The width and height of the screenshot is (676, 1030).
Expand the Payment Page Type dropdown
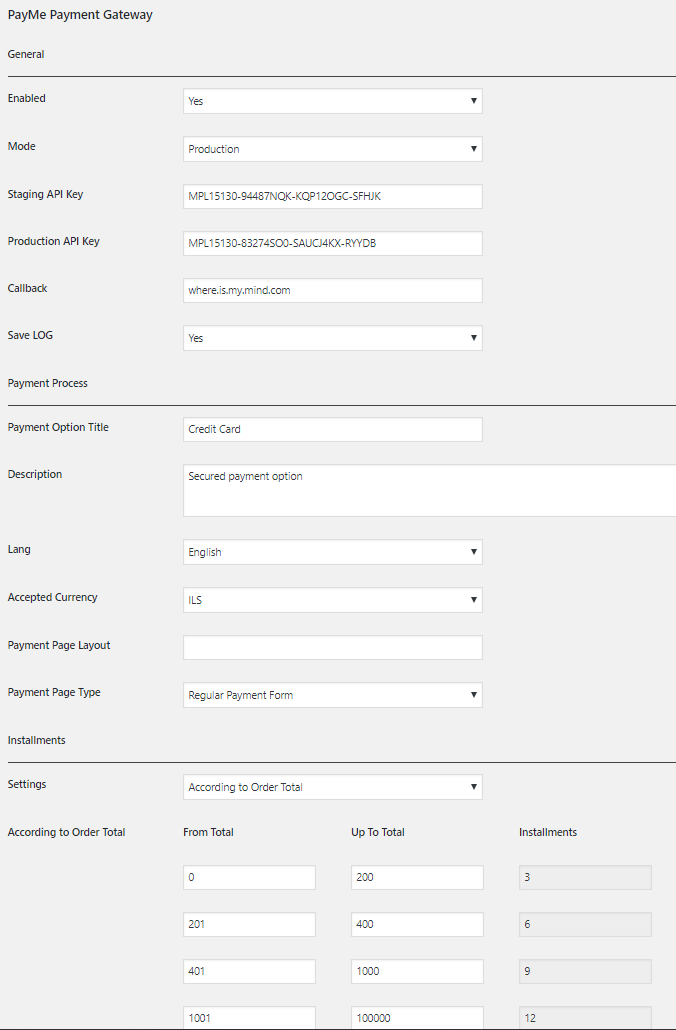click(332, 695)
